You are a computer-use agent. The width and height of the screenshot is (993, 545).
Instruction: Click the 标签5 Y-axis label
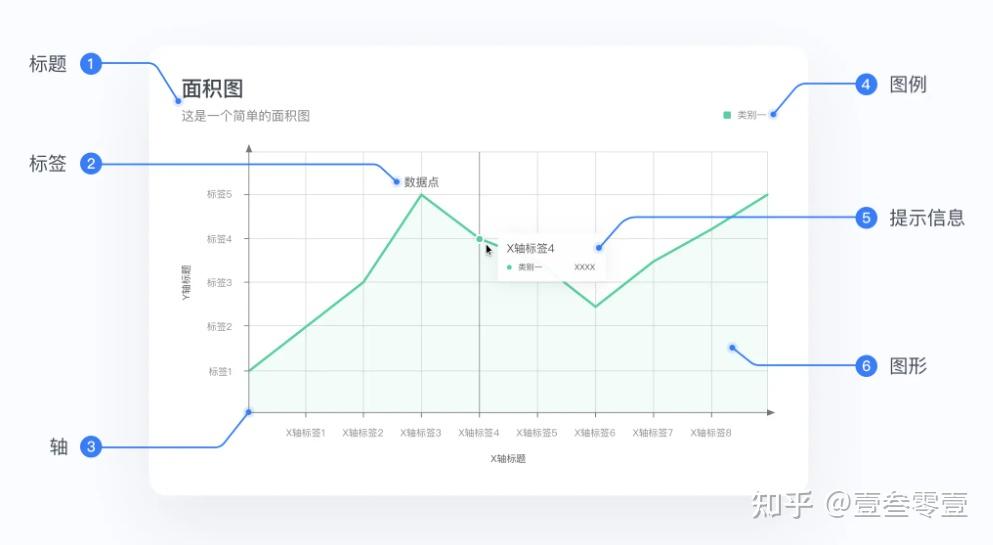tap(219, 194)
